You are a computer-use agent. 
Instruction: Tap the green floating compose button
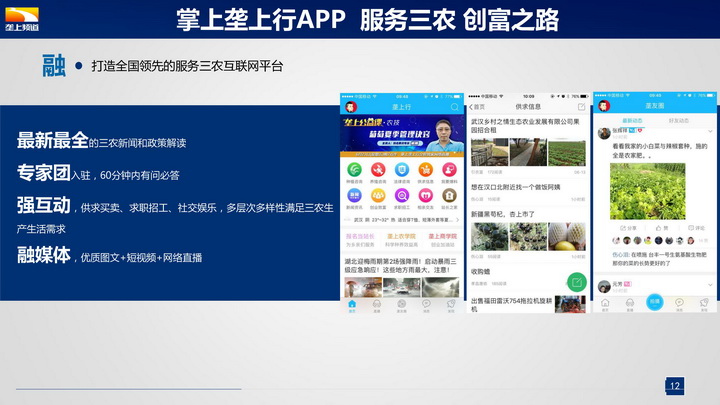click(x=577, y=282)
